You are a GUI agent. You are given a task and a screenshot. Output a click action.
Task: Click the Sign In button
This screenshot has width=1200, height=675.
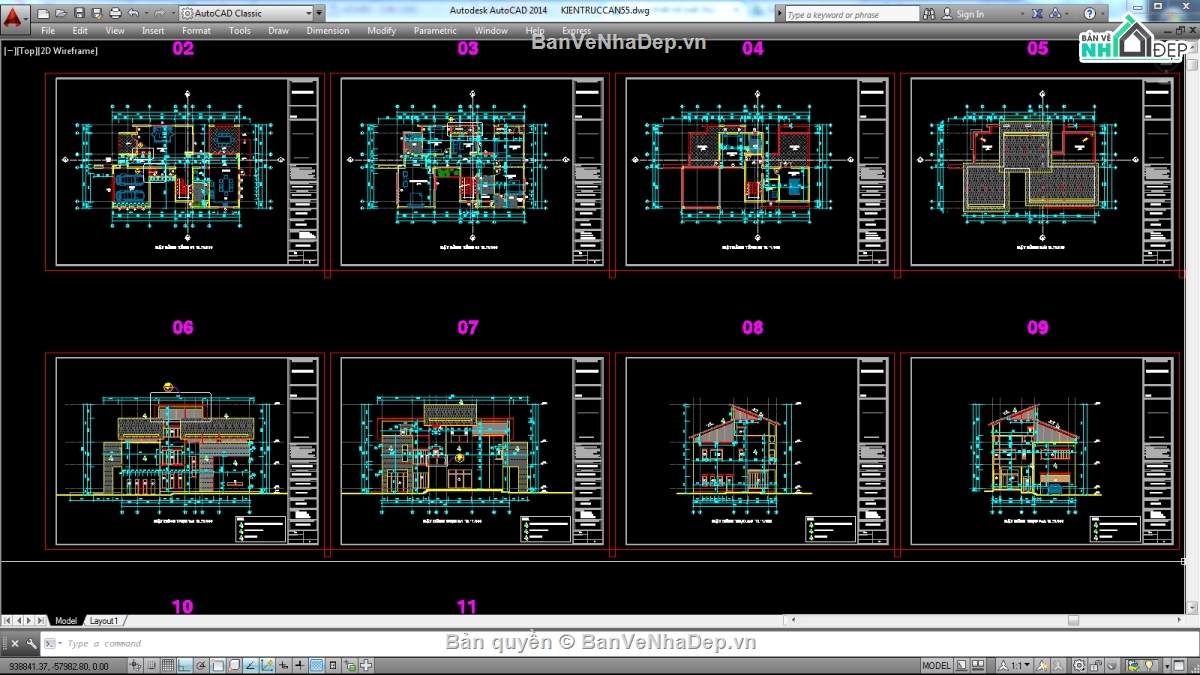click(x=969, y=14)
